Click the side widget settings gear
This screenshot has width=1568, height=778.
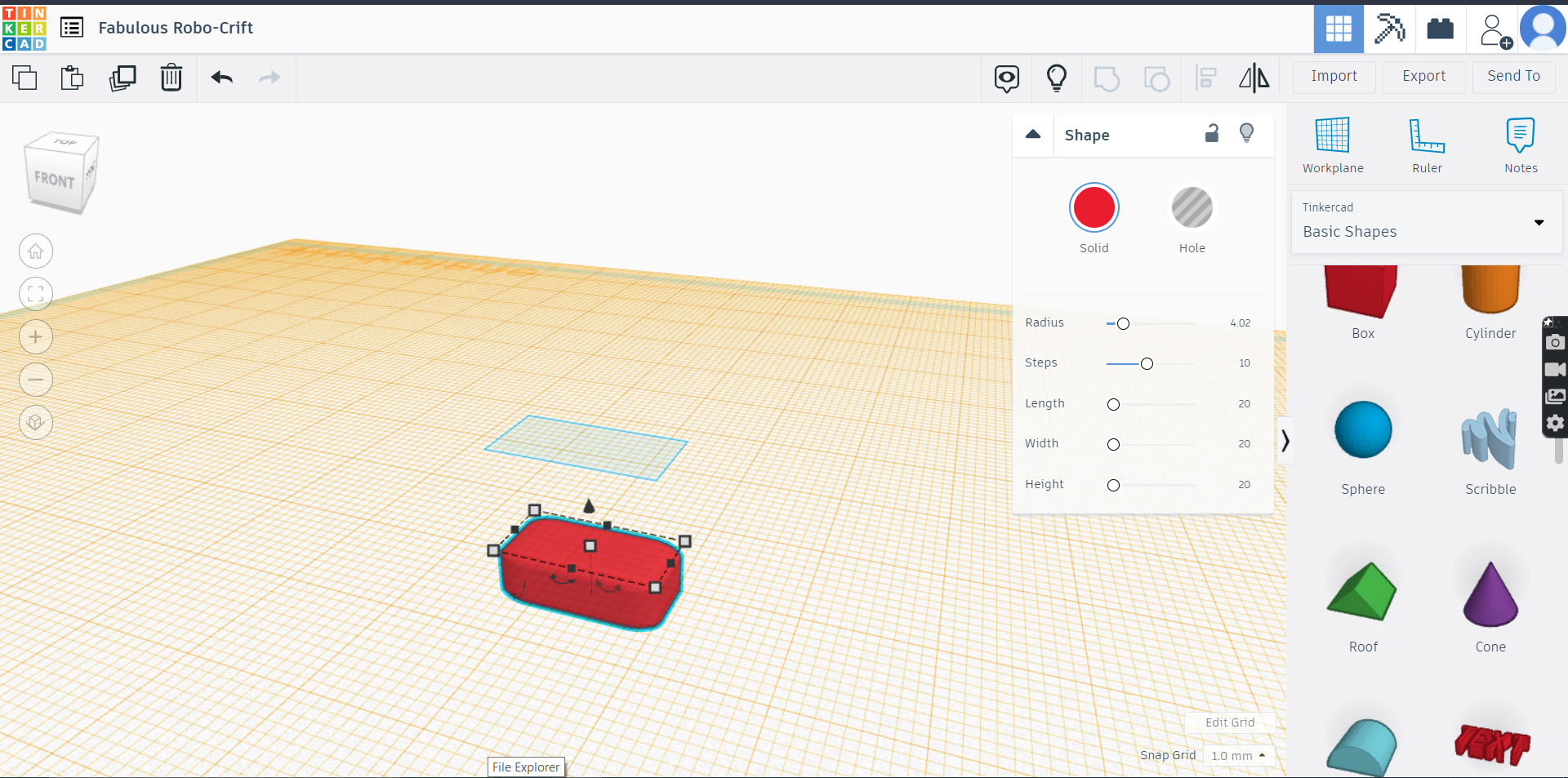[1555, 423]
